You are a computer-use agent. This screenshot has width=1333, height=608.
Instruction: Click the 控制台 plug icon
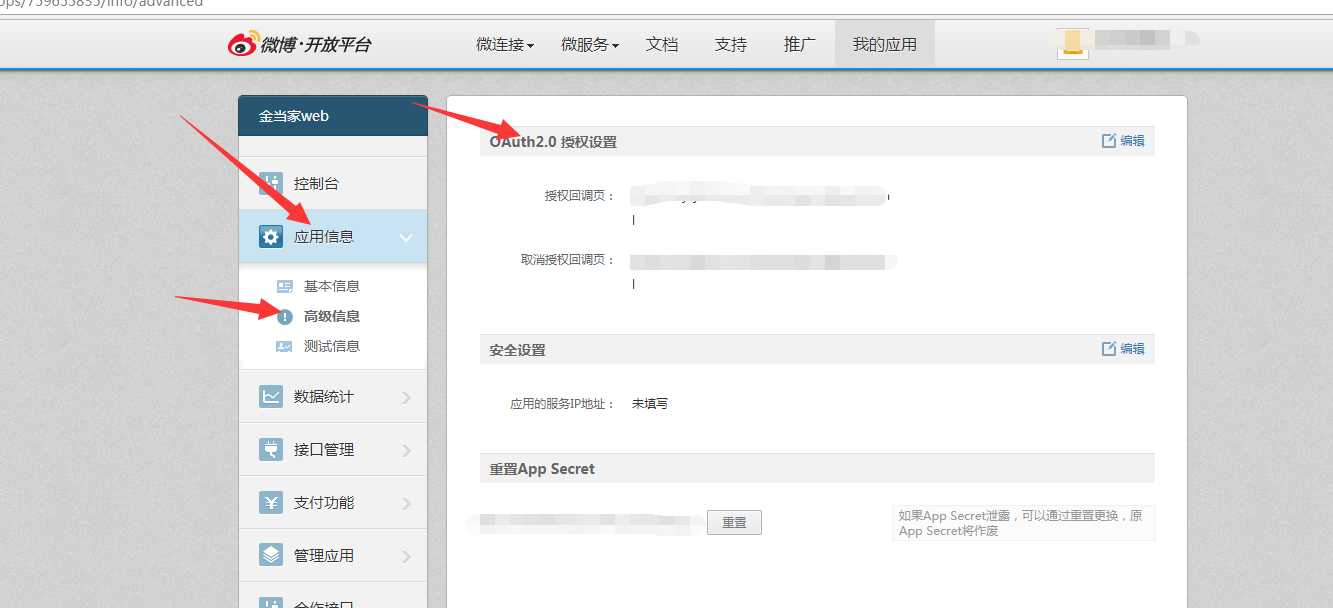[271, 183]
